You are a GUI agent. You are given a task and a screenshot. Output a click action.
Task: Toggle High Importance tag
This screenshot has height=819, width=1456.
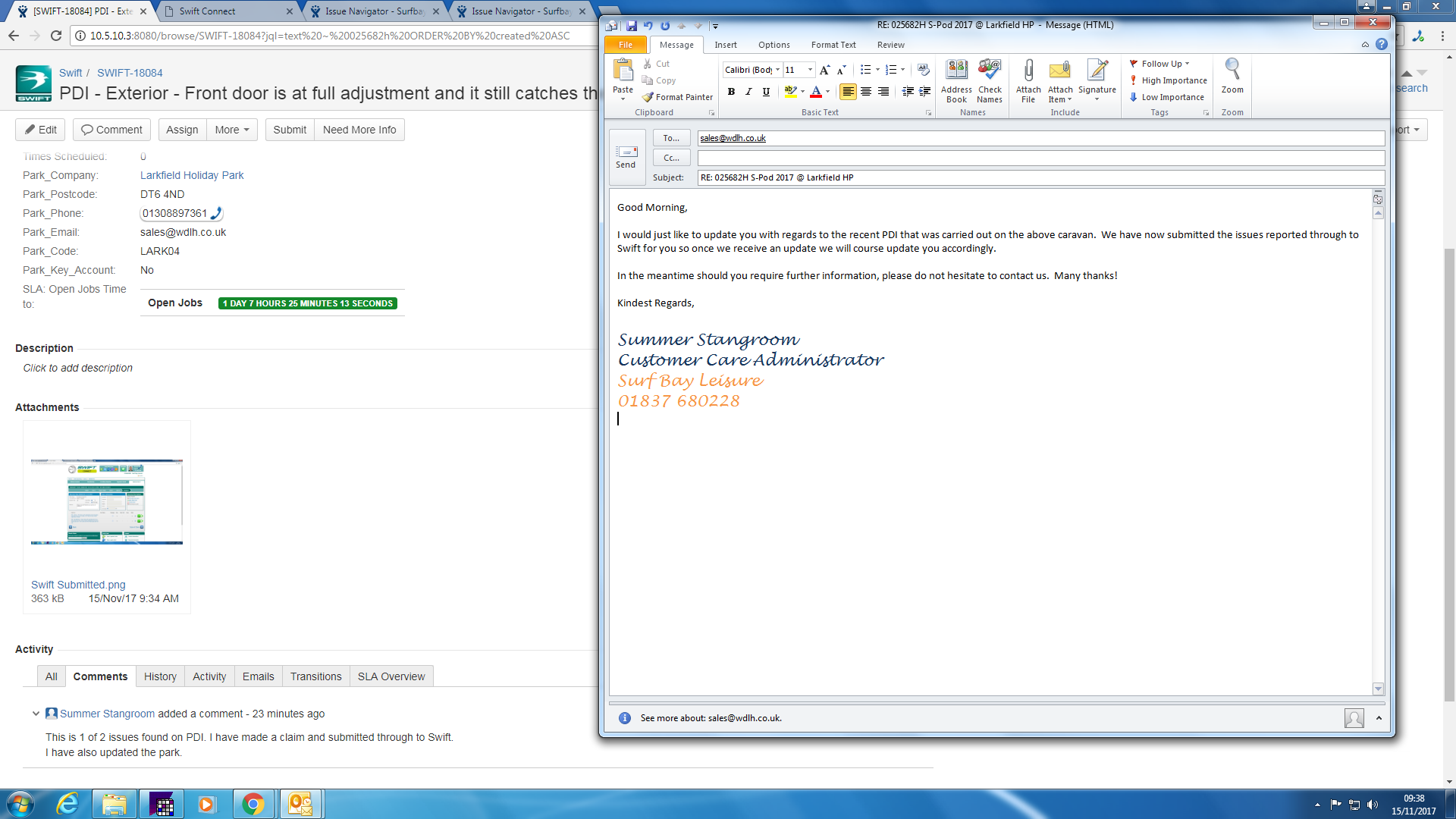coord(1169,80)
